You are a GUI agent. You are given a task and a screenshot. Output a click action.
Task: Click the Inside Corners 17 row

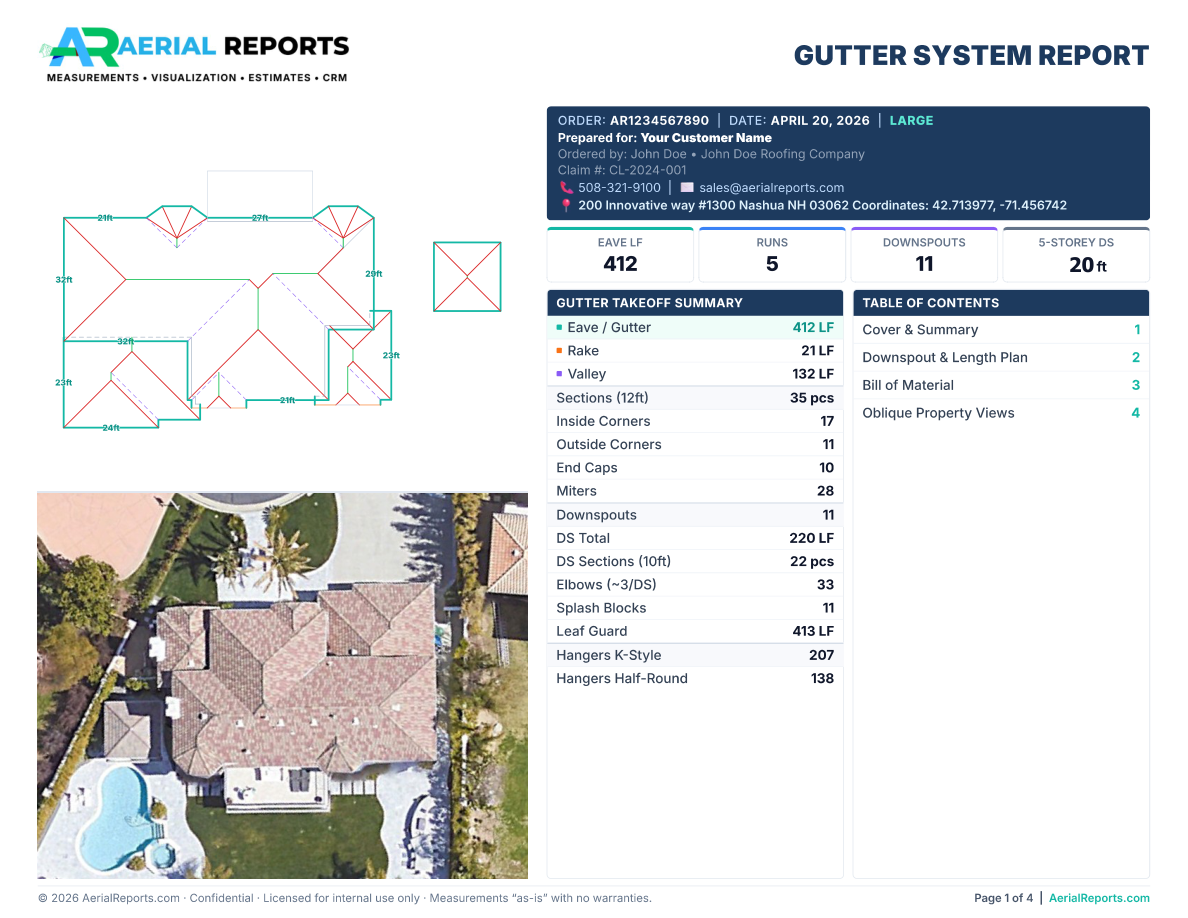(695, 421)
